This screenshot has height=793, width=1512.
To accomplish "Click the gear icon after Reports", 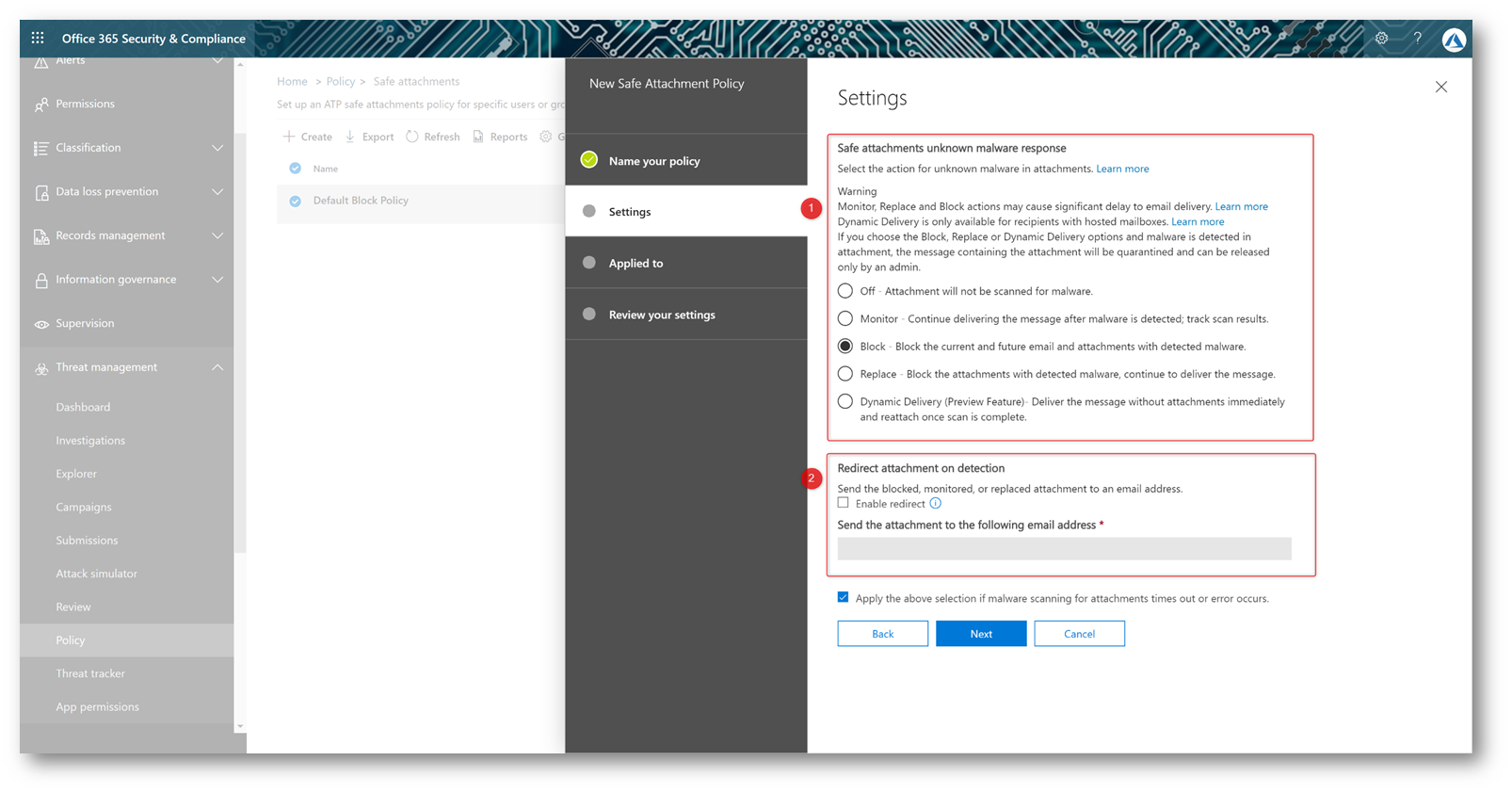I will [x=545, y=137].
